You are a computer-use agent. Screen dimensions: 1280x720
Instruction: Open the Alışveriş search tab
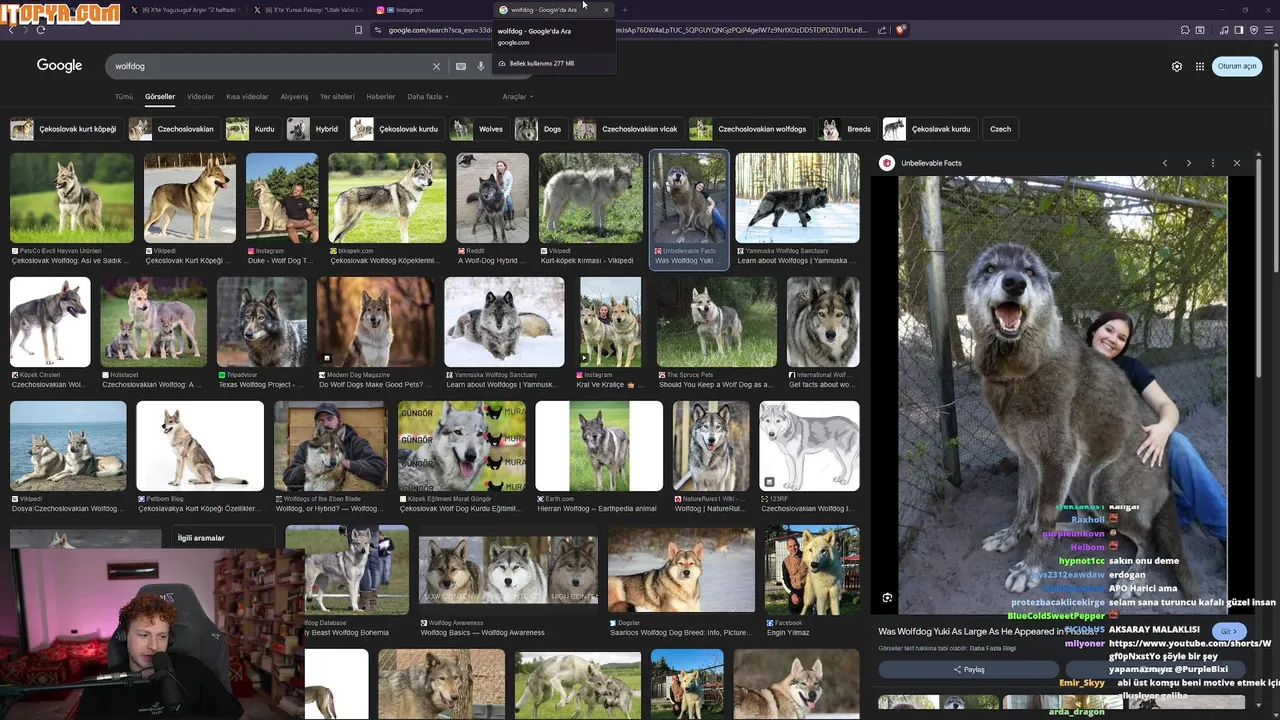coord(294,97)
